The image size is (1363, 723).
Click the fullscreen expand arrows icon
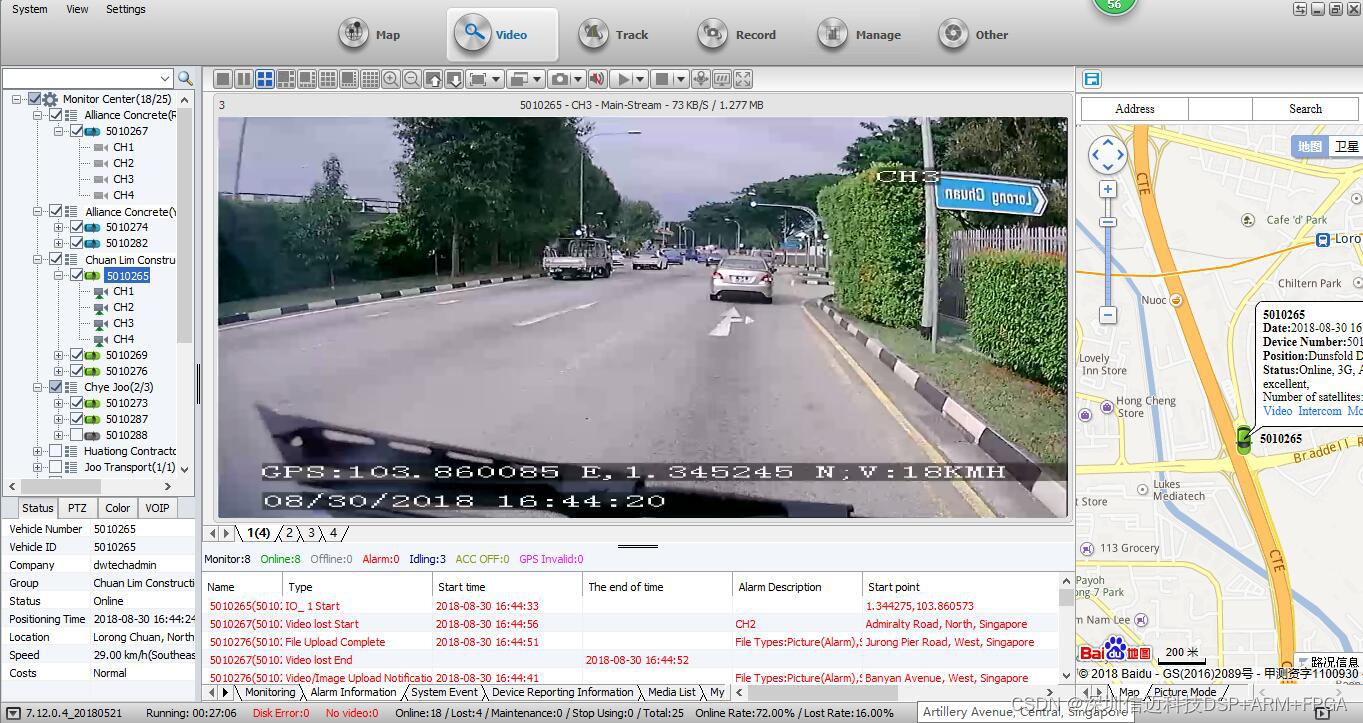click(743, 79)
